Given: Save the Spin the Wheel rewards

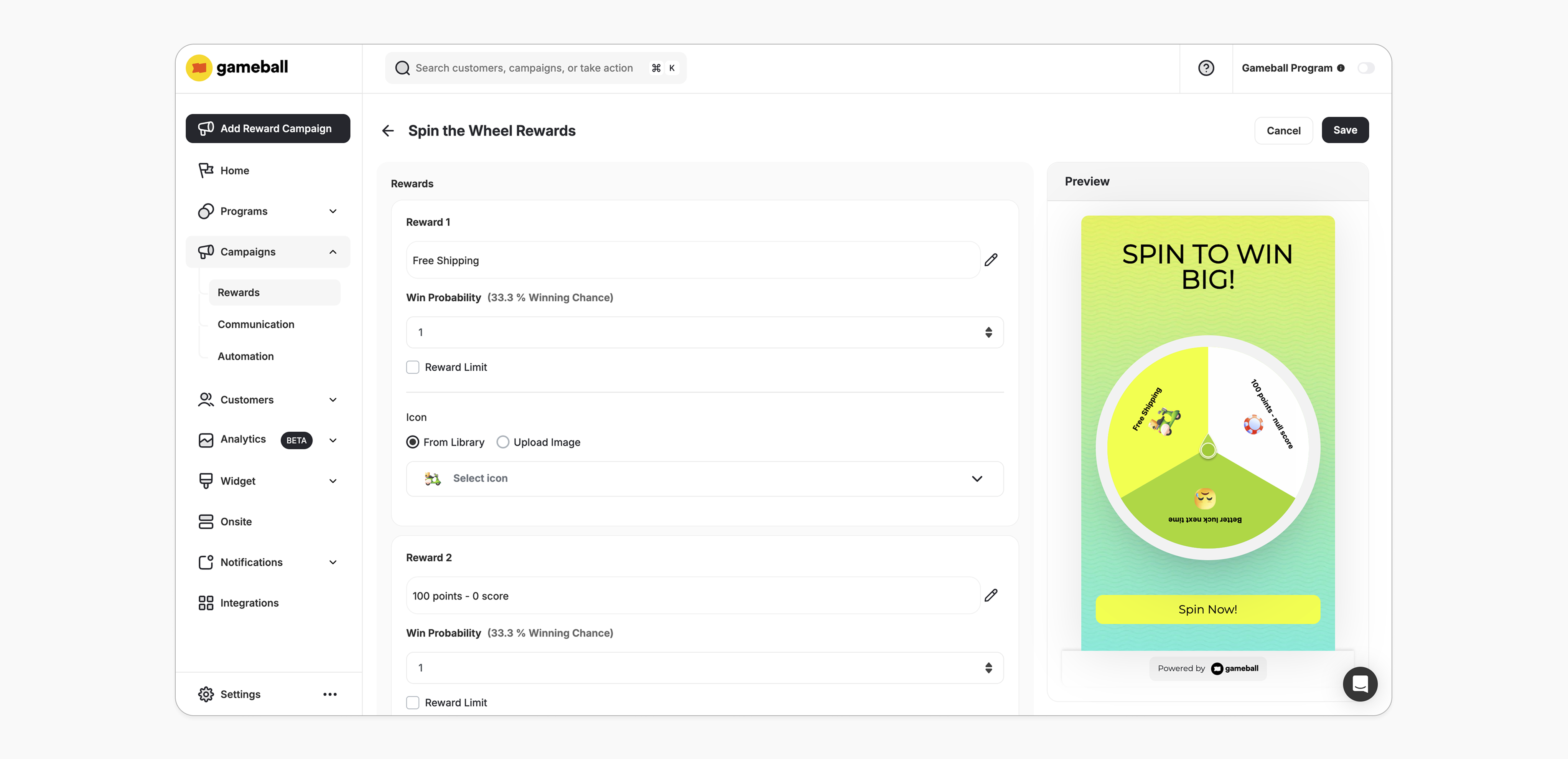Looking at the screenshot, I should (1345, 130).
